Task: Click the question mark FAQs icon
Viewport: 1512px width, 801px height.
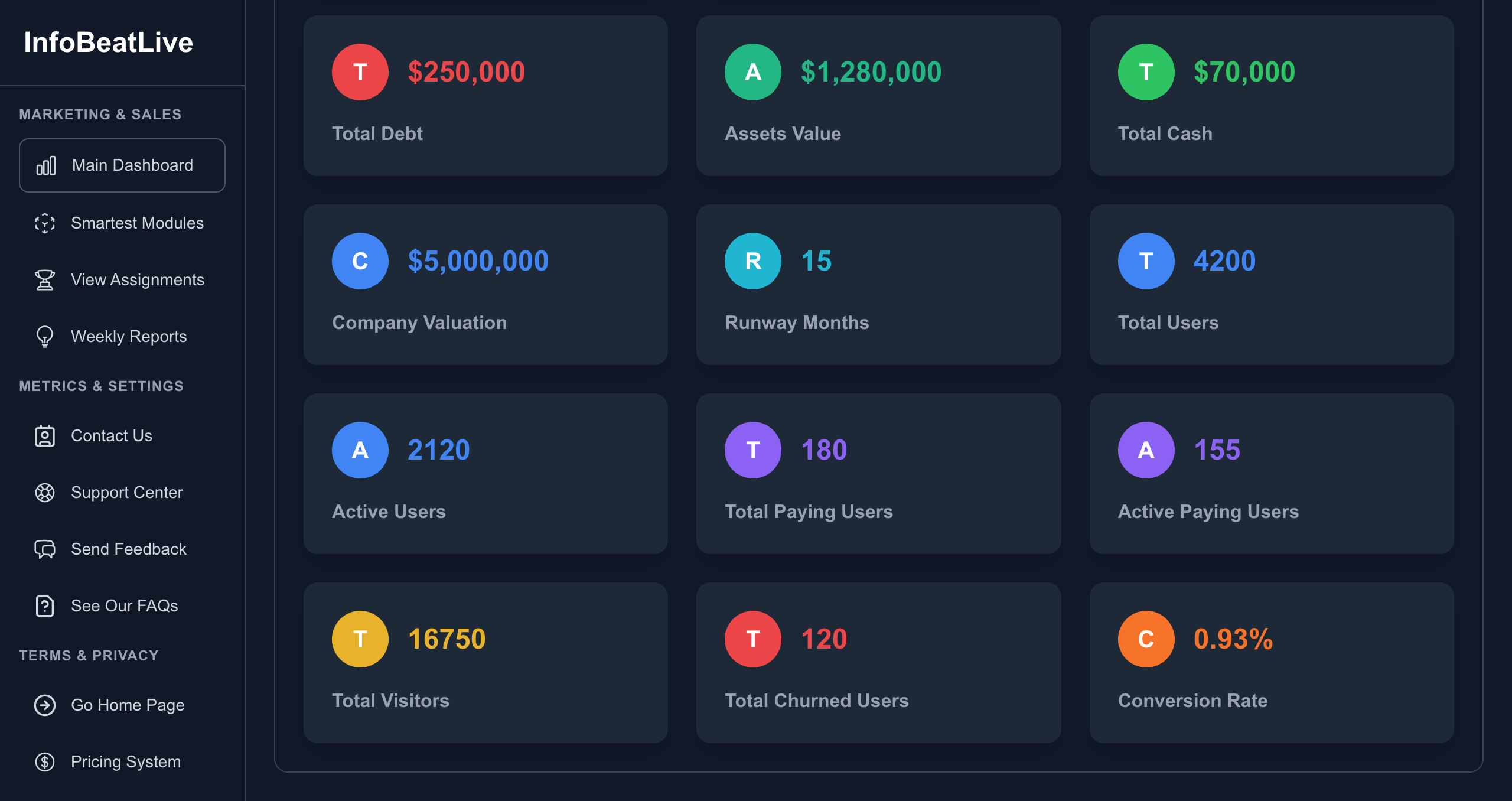Action: point(45,606)
